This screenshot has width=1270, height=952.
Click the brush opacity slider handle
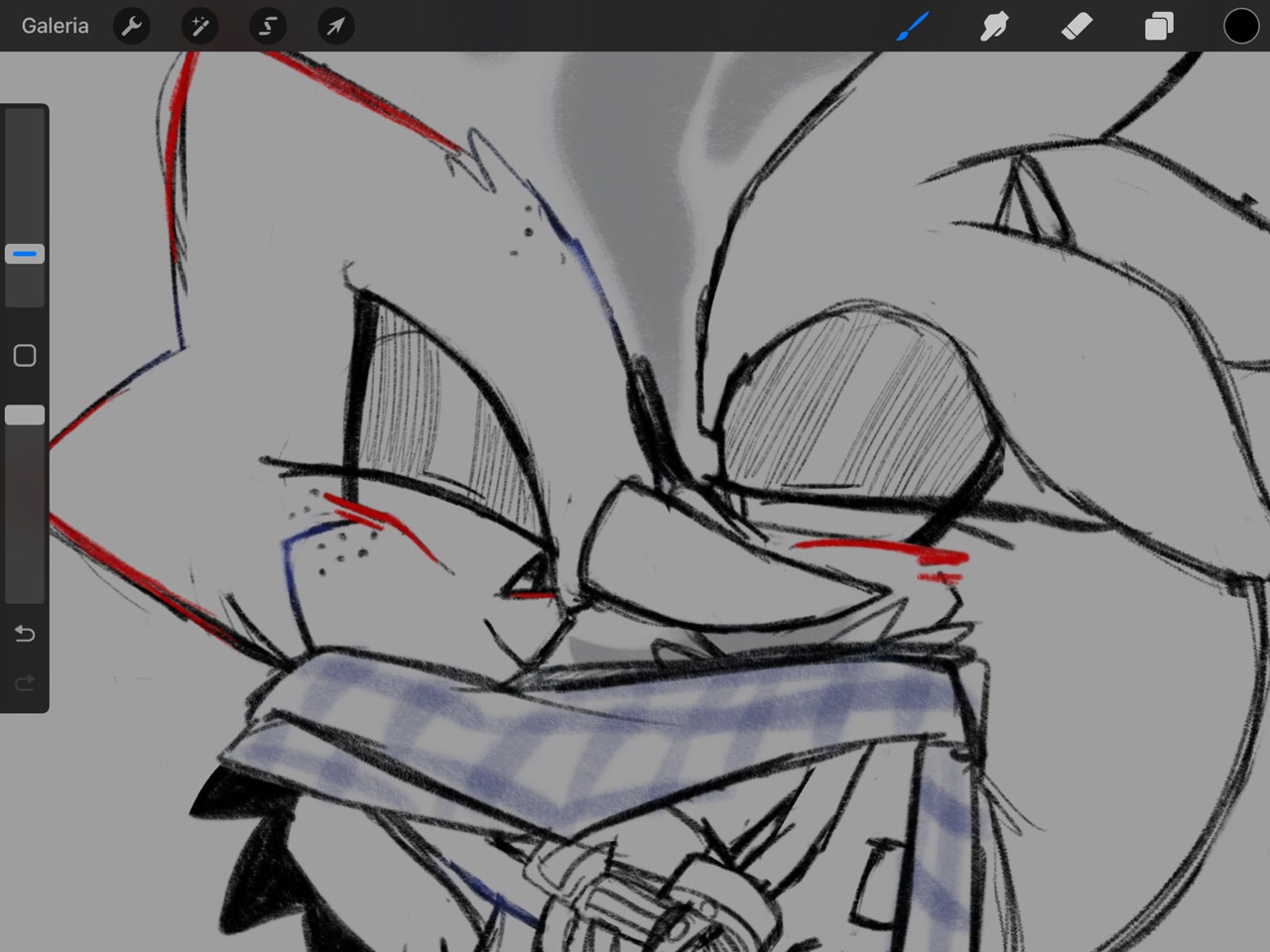click(25, 416)
